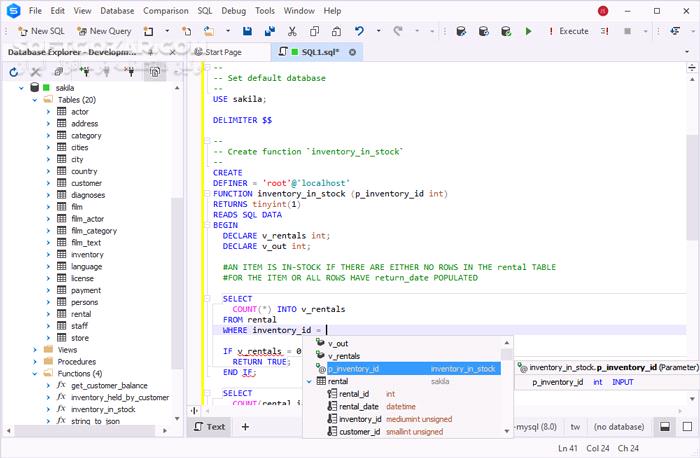Click the Paste clipboard icon

coord(337,31)
